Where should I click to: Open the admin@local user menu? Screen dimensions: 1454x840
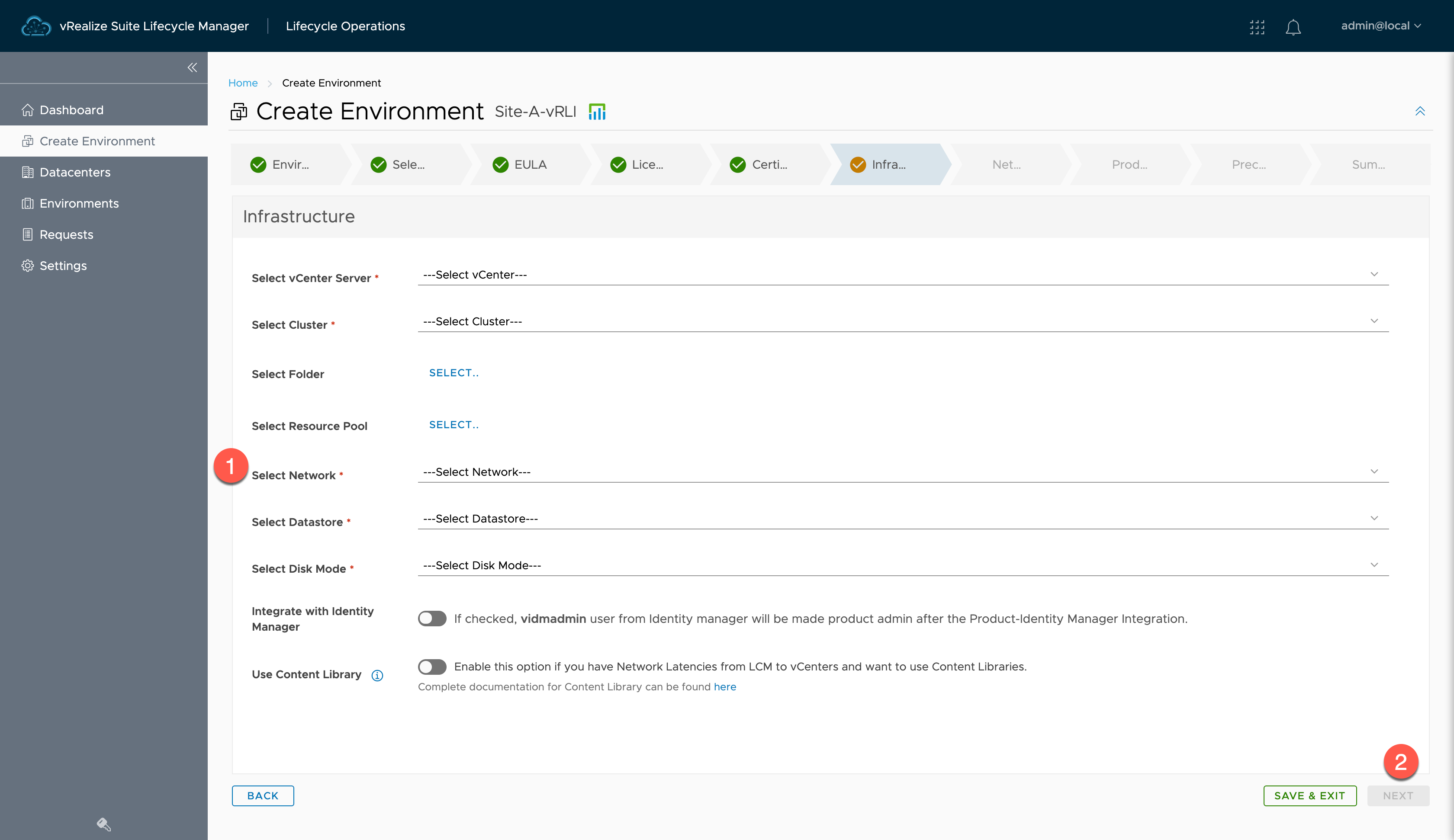pyautogui.click(x=1381, y=26)
